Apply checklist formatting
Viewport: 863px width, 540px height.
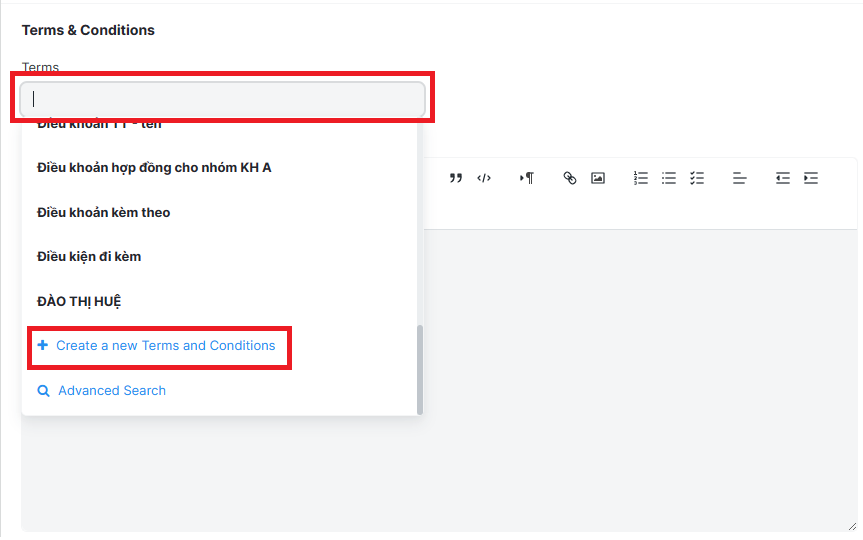click(697, 178)
